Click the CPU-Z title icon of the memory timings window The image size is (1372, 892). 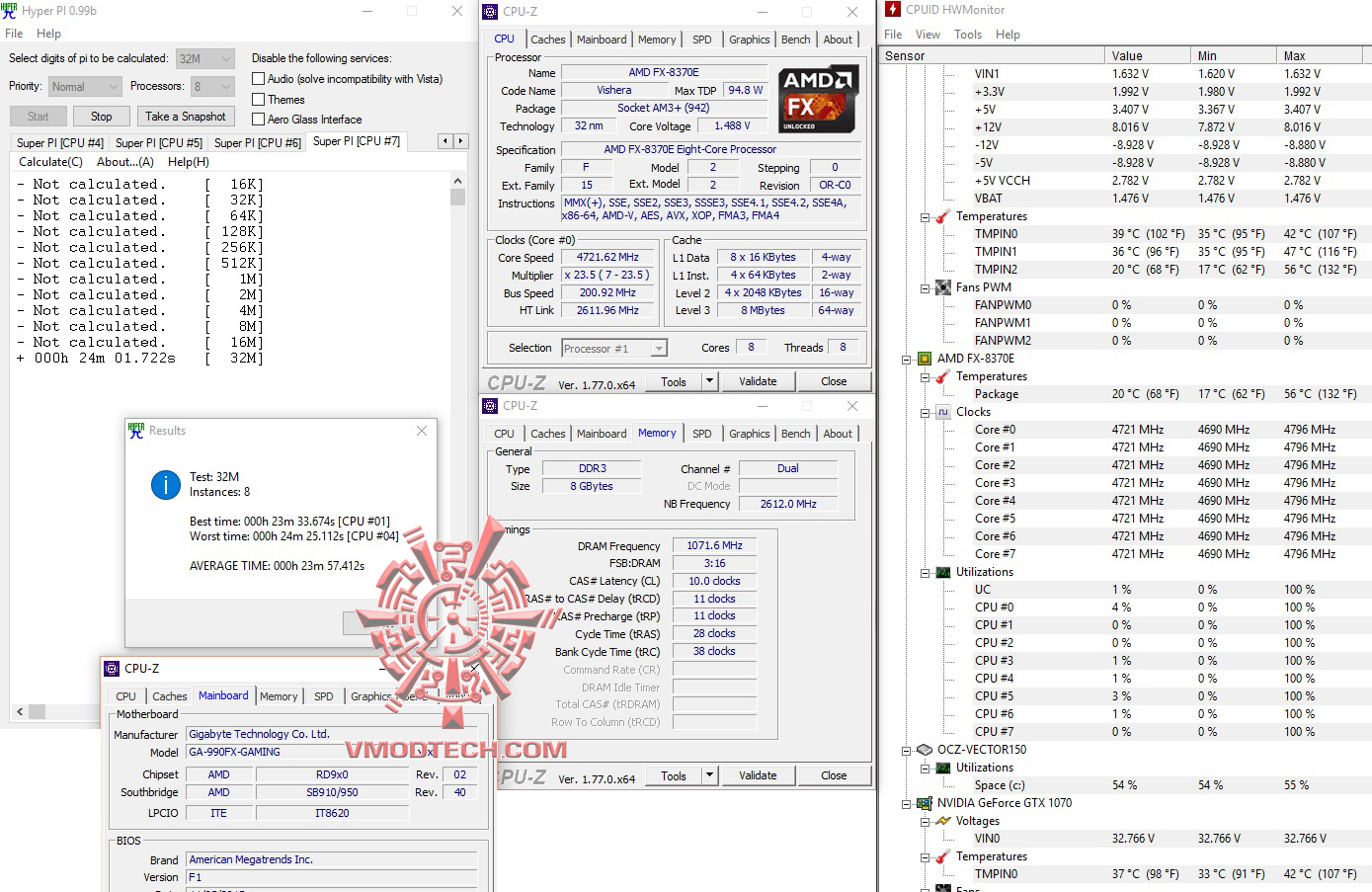[490, 406]
